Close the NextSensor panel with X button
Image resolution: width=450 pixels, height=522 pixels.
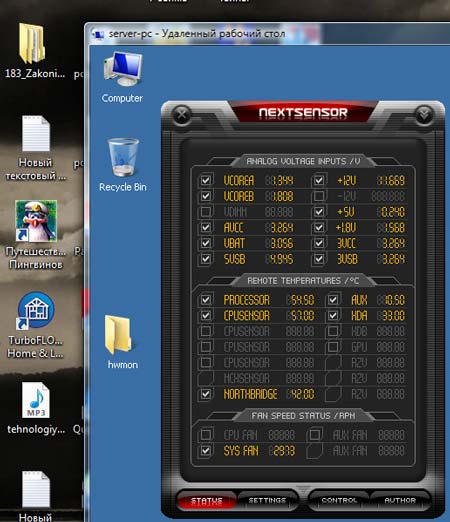182,115
